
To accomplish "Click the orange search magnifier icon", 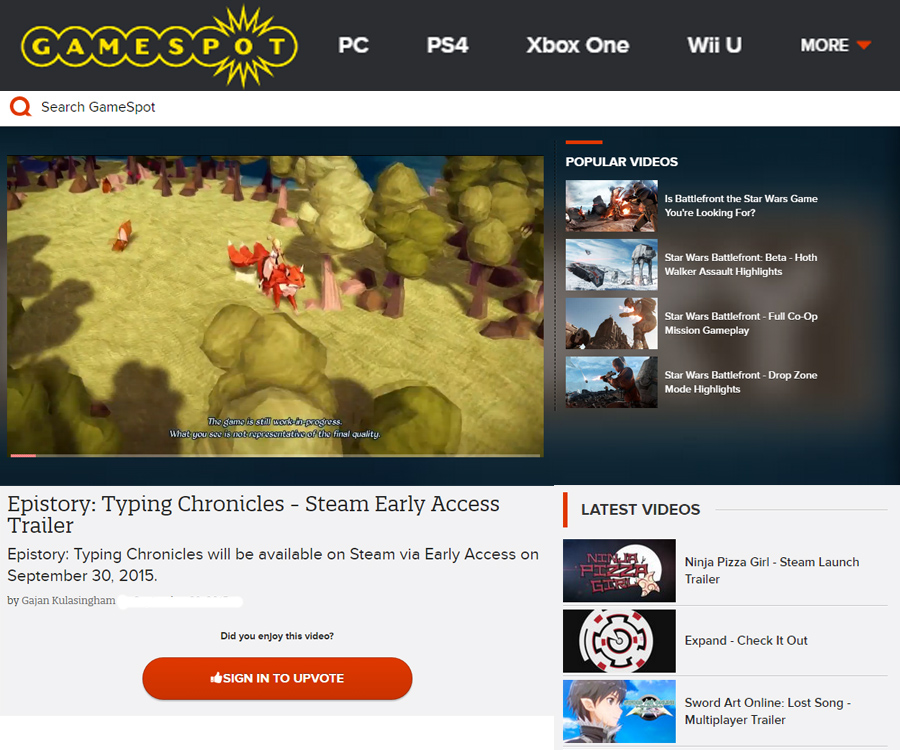I will click(x=21, y=107).
